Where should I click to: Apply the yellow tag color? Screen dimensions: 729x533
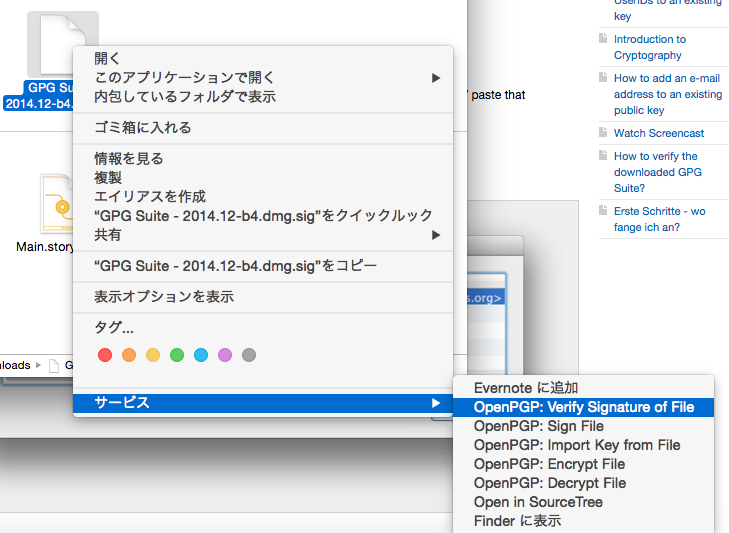[x=153, y=355]
